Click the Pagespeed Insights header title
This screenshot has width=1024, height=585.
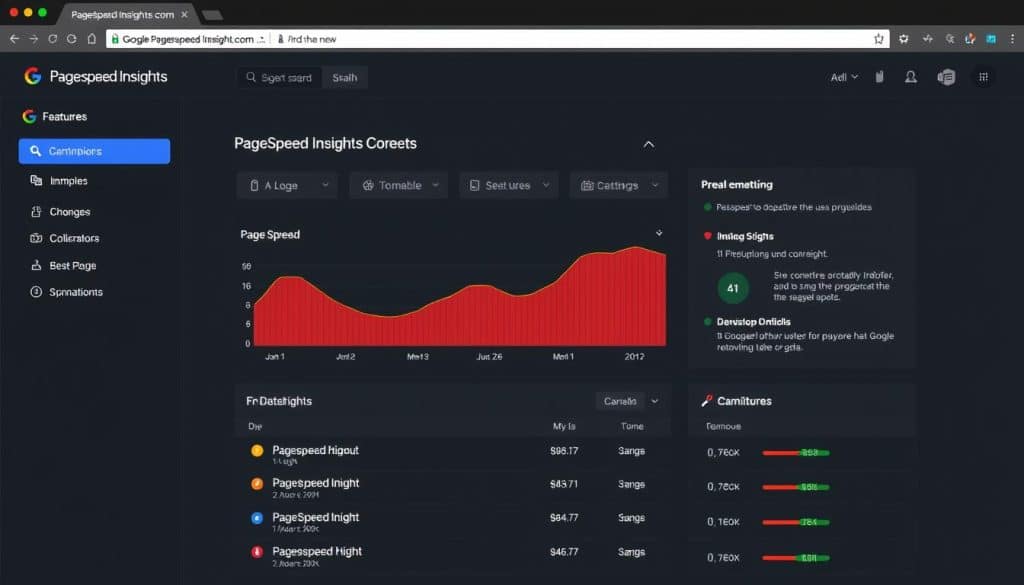coord(108,76)
